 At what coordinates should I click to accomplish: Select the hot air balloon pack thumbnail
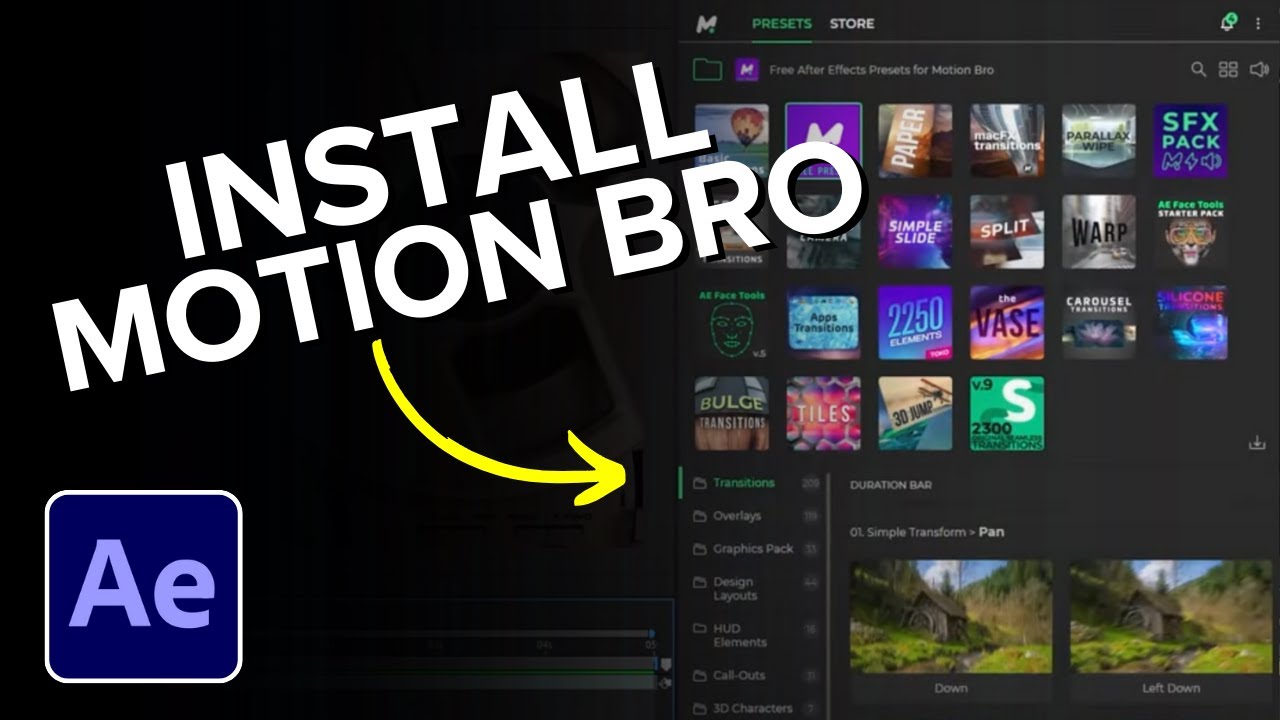click(732, 141)
